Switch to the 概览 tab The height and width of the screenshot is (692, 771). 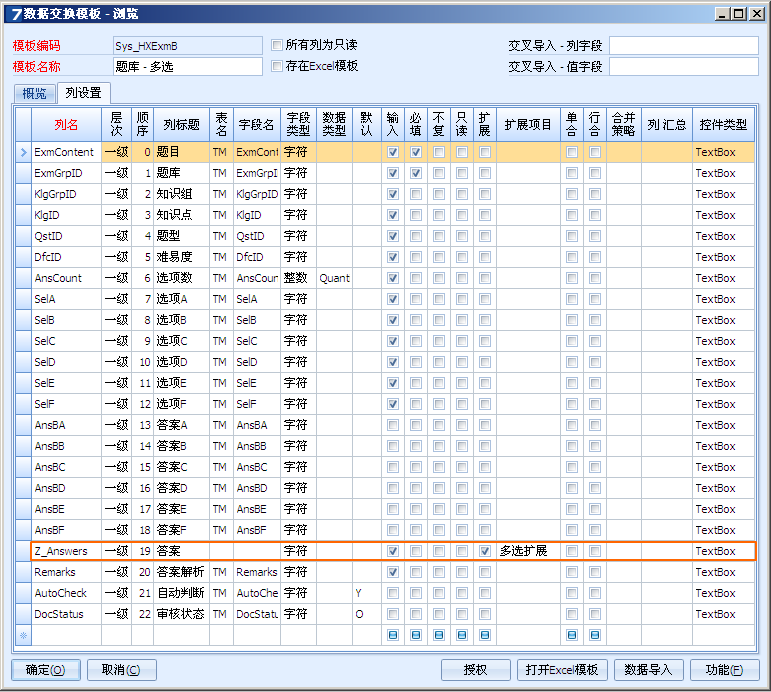[34, 93]
